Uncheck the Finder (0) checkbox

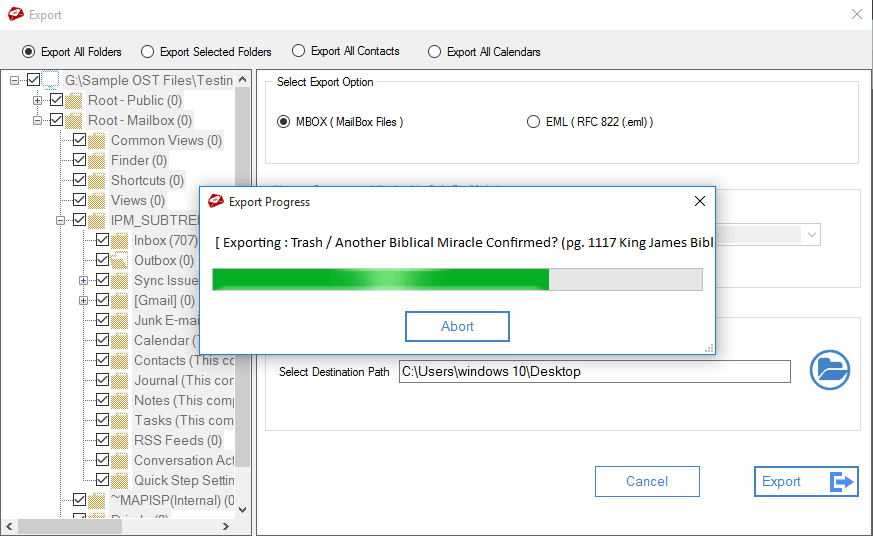pyautogui.click(x=80, y=160)
